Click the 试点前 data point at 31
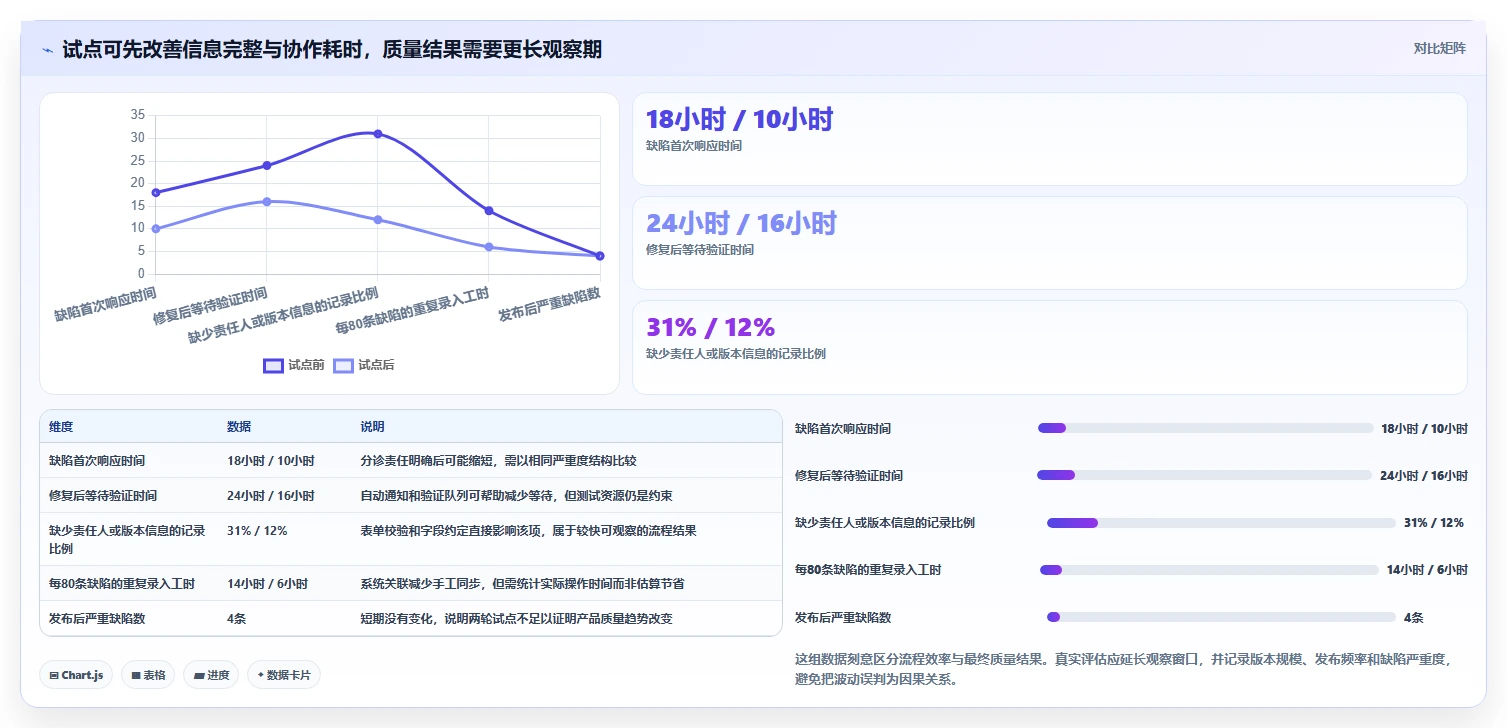Viewport: 1507px width, 728px height. pyautogui.click(x=378, y=133)
